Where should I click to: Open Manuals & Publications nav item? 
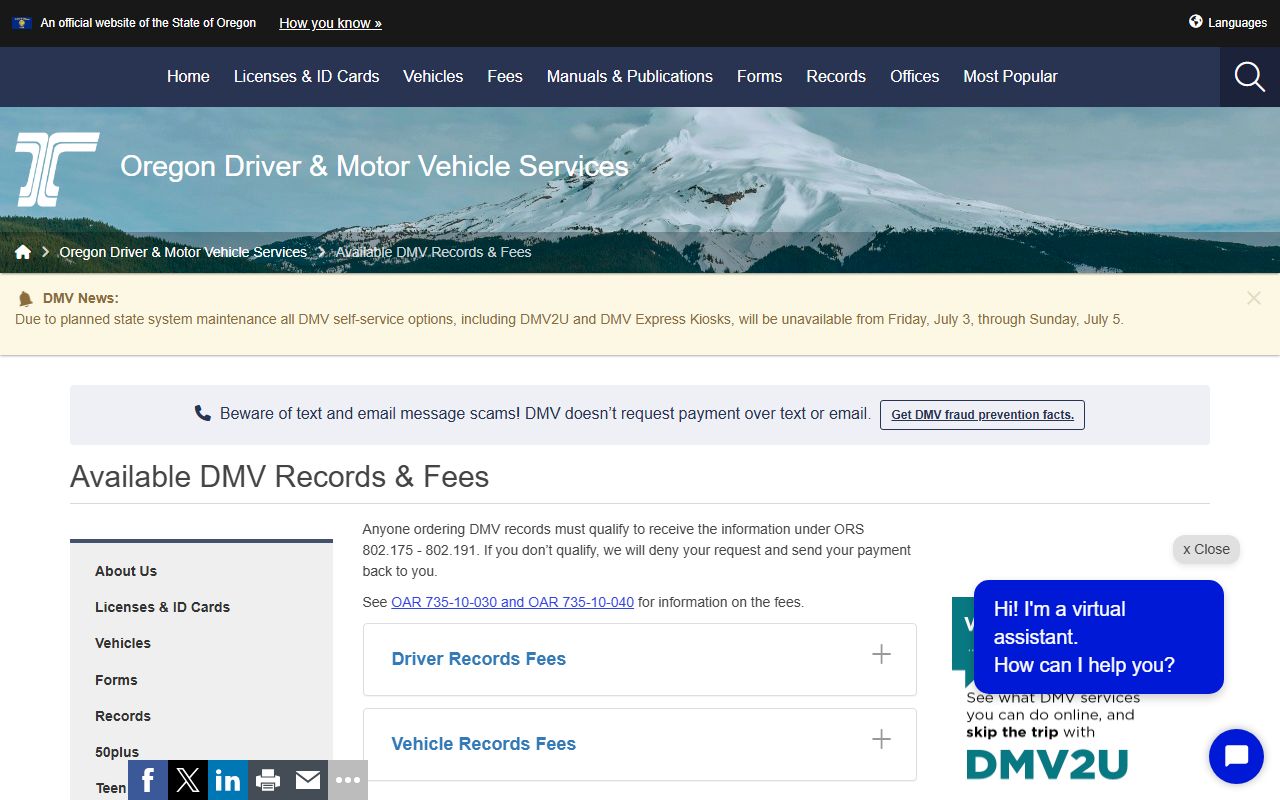pyautogui.click(x=630, y=76)
